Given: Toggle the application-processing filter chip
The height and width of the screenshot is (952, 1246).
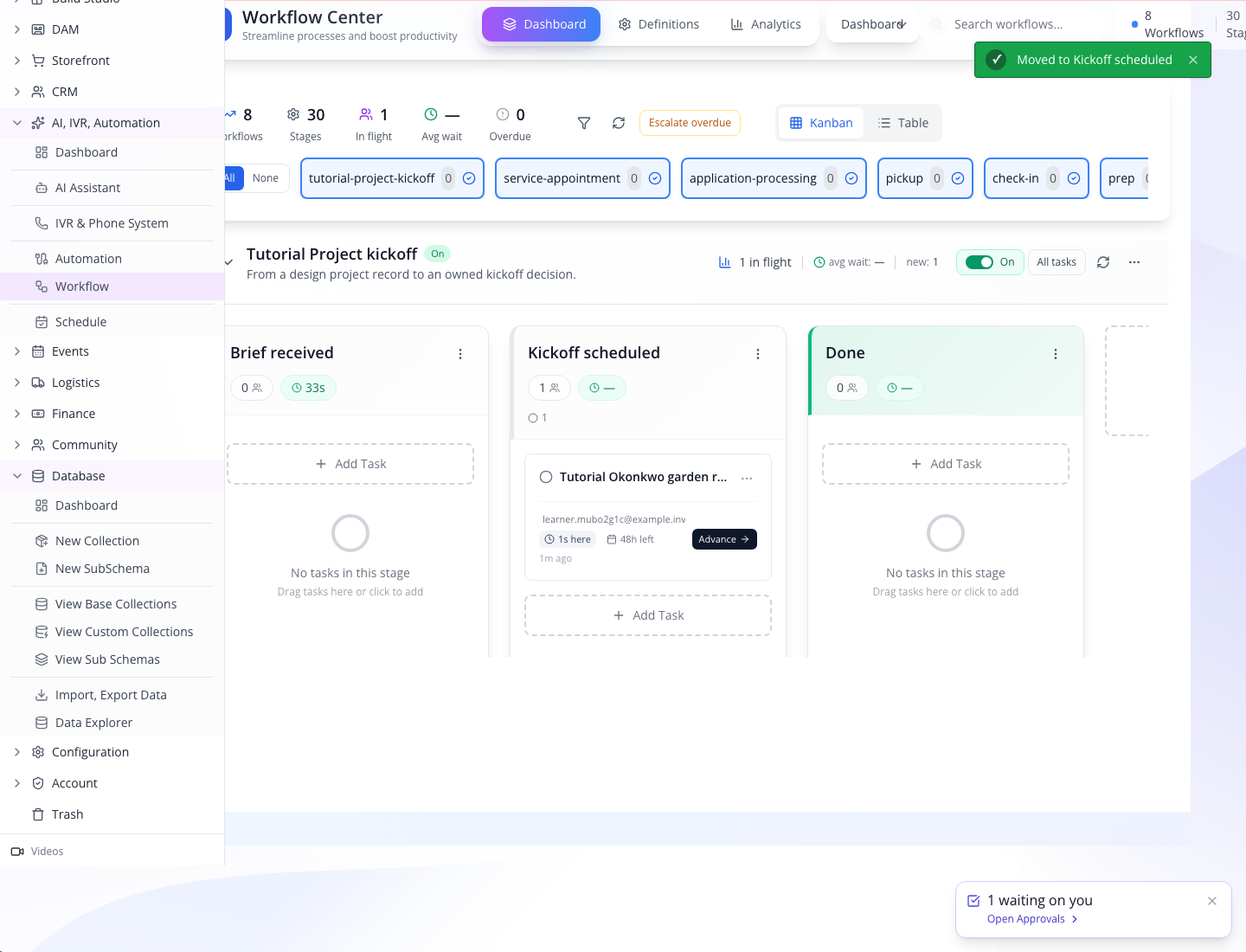Looking at the screenshot, I should coord(774,178).
